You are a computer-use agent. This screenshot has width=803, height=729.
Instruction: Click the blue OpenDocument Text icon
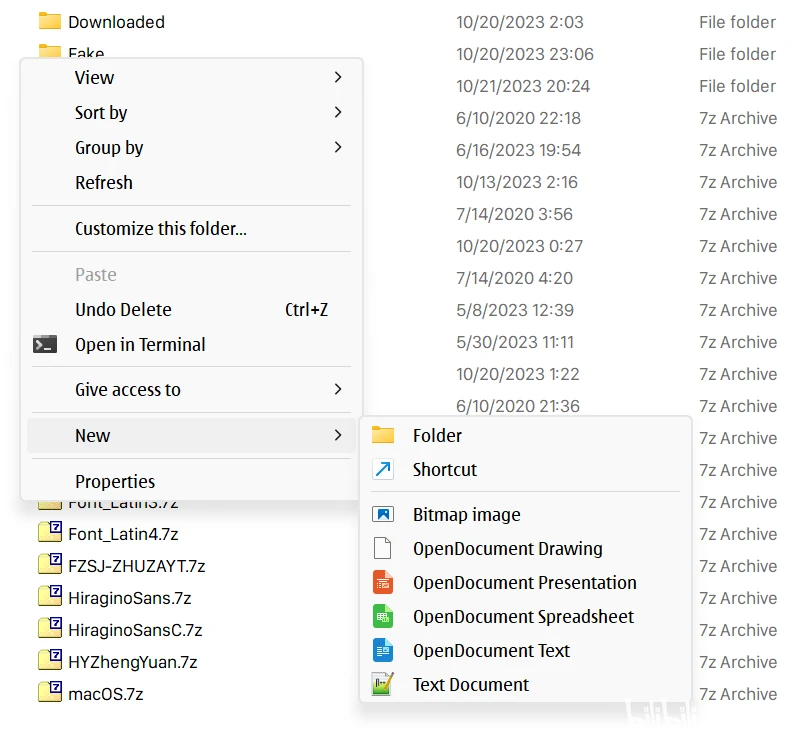[x=383, y=651]
